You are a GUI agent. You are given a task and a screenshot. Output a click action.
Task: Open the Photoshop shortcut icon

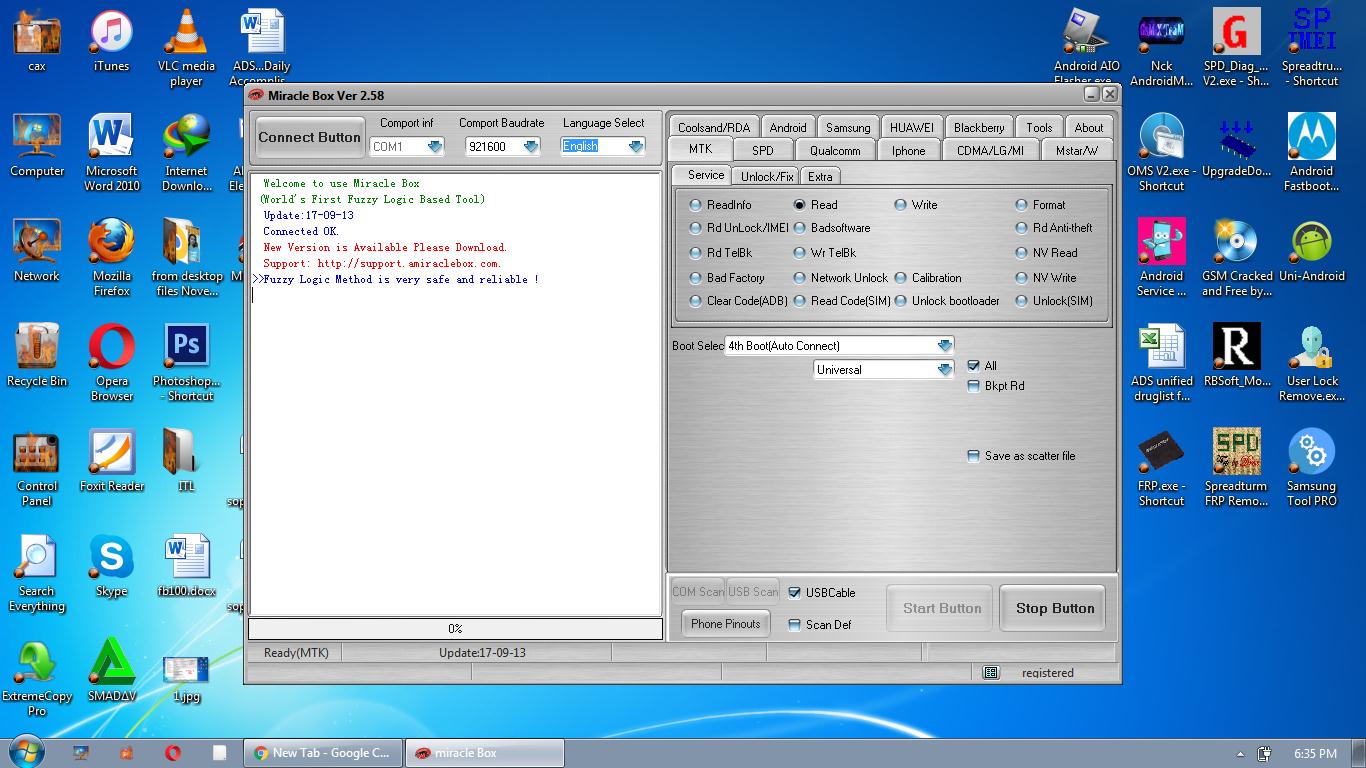pyautogui.click(x=186, y=363)
